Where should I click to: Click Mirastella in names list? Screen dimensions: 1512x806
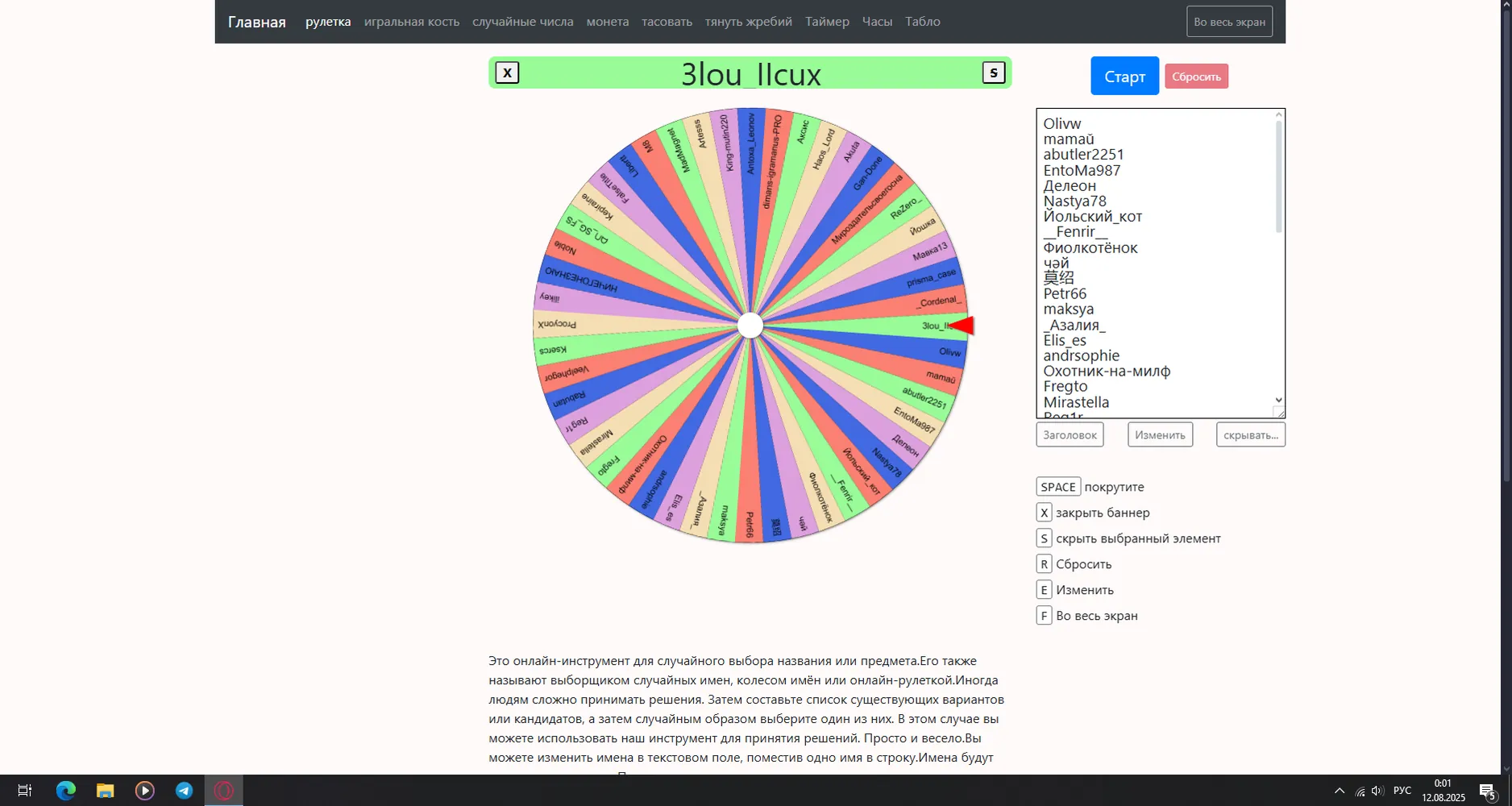pyautogui.click(x=1076, y=402)
